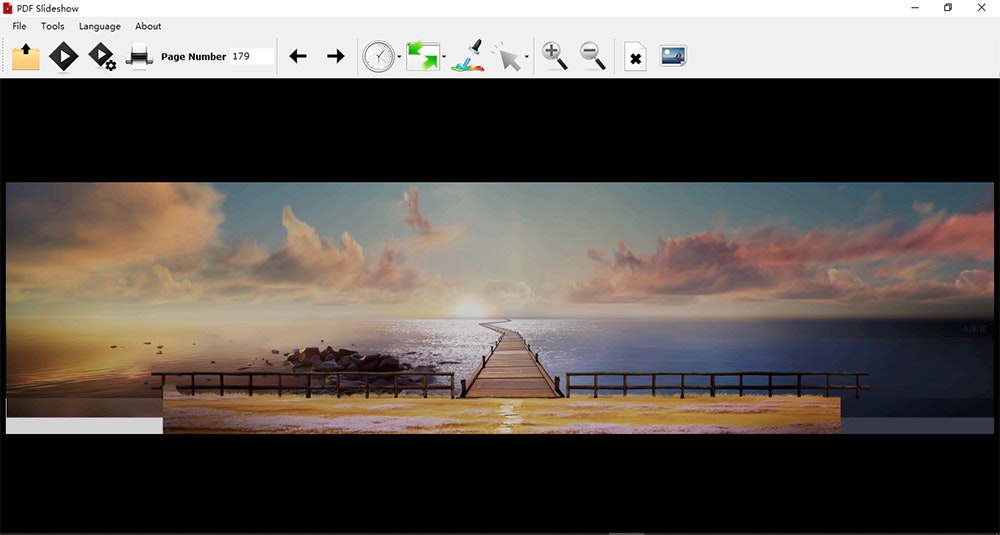1000x535 pixels.
Task: Advance to next page with right arrow
Action: [x=335, y=56]
